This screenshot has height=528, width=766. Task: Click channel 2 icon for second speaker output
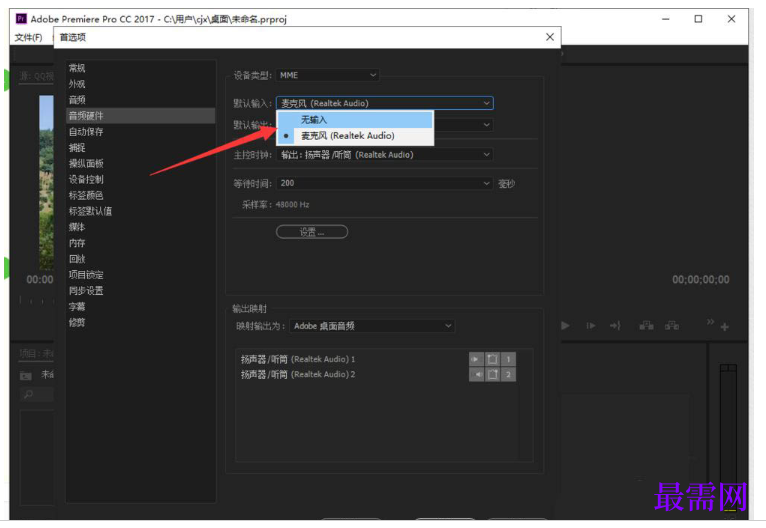(508, 375)
